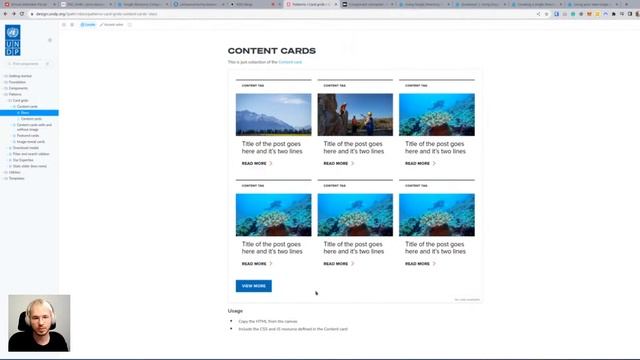Click the browser forward arrow
This screenshot has height=360, width=640.
(13, 14)
